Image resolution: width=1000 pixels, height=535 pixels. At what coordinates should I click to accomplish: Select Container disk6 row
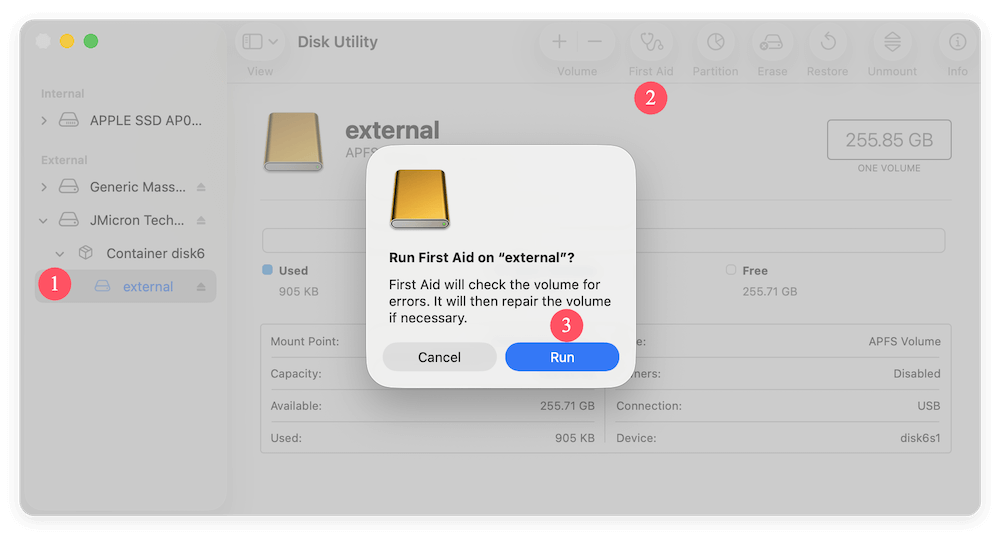[126, 253]
